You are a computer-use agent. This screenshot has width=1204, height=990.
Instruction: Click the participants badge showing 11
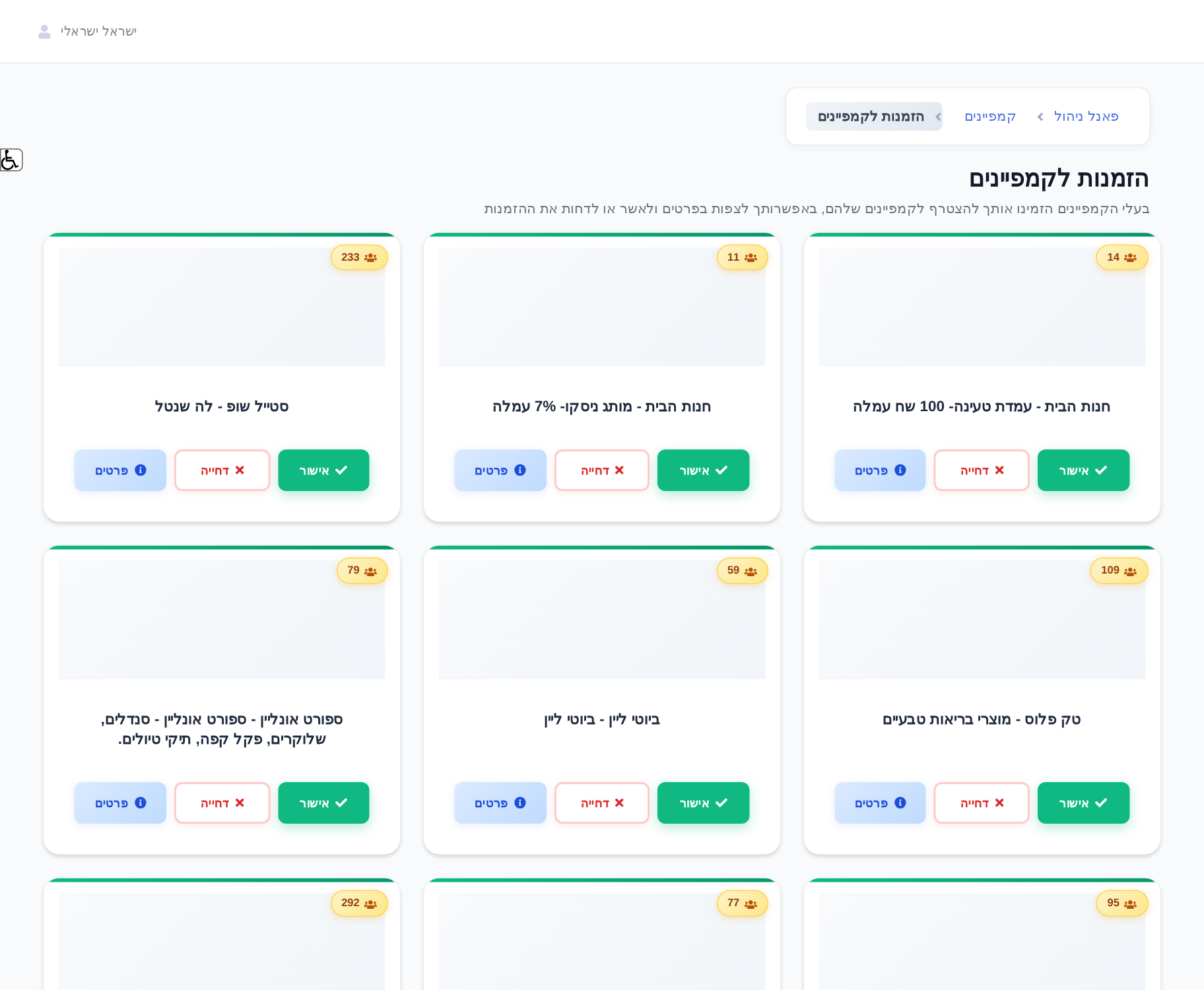[x=743, y=257]
